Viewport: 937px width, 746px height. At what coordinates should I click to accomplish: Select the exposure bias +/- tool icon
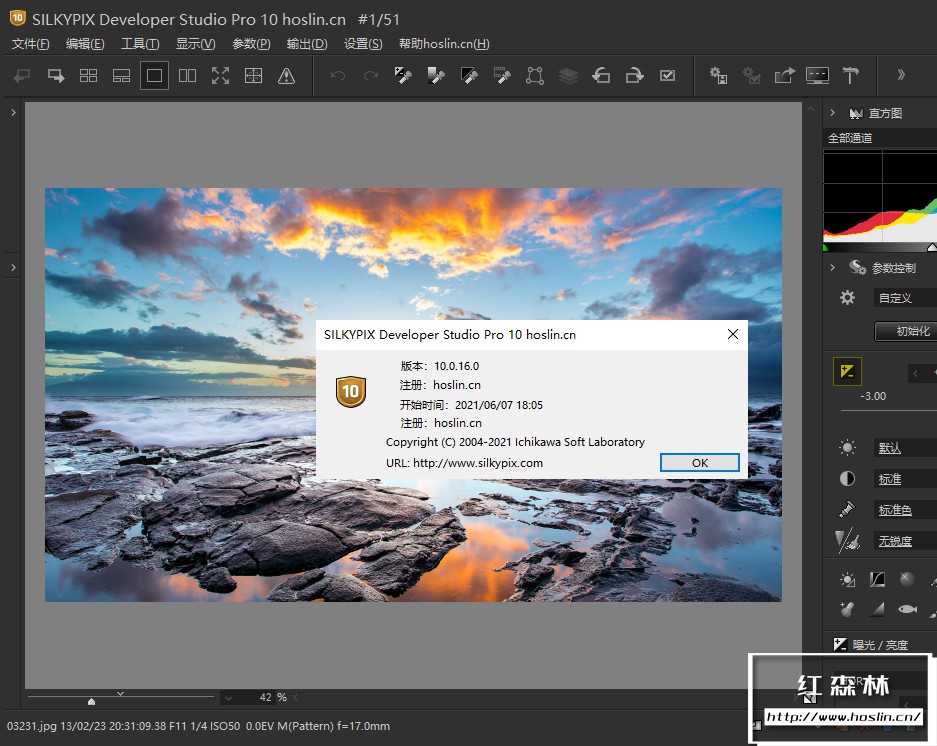[847, 371]
